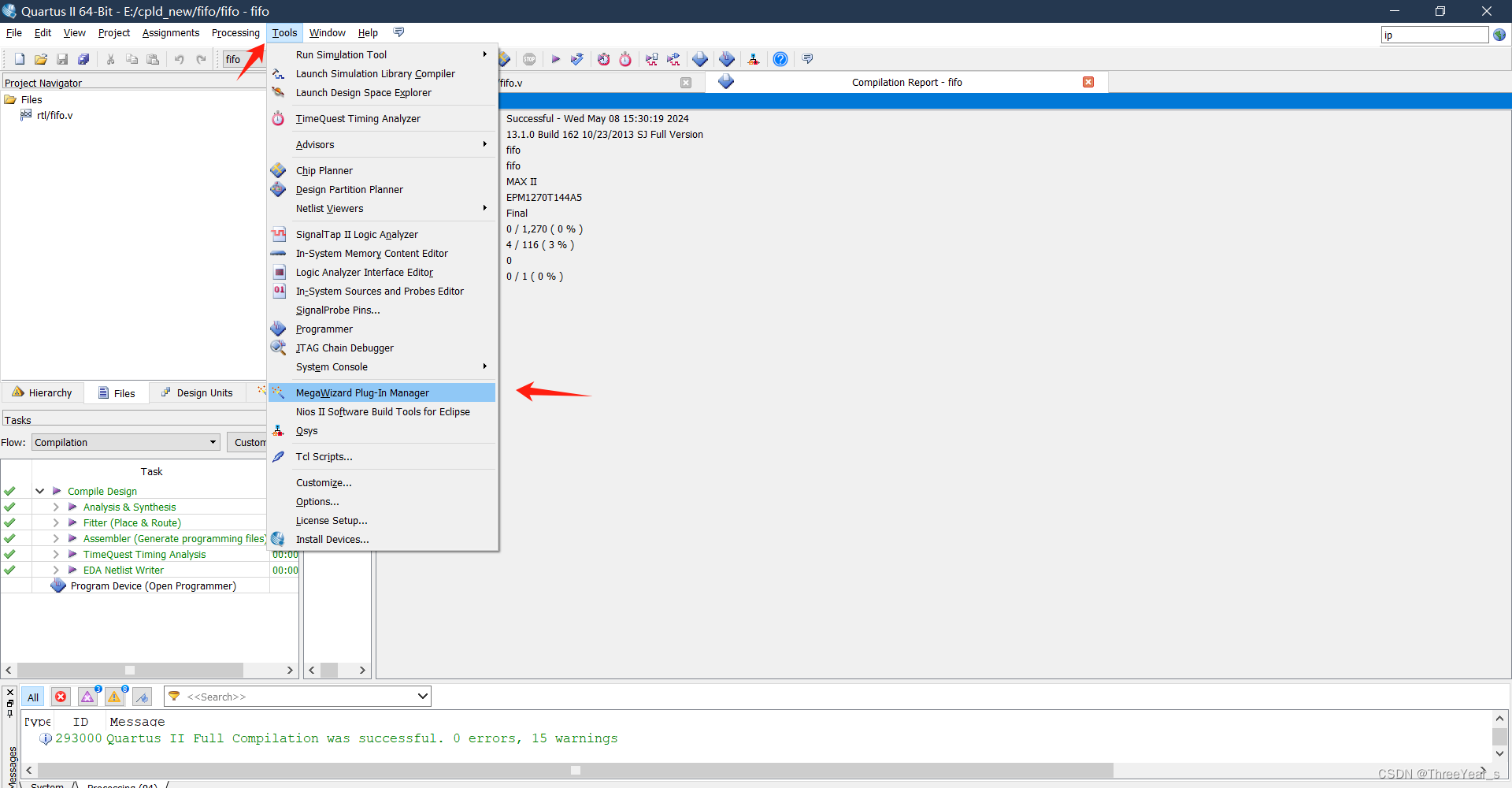Switch to the Design Units tab
Viewport: 1512px width, 788px height.
[x=197, y=392]
